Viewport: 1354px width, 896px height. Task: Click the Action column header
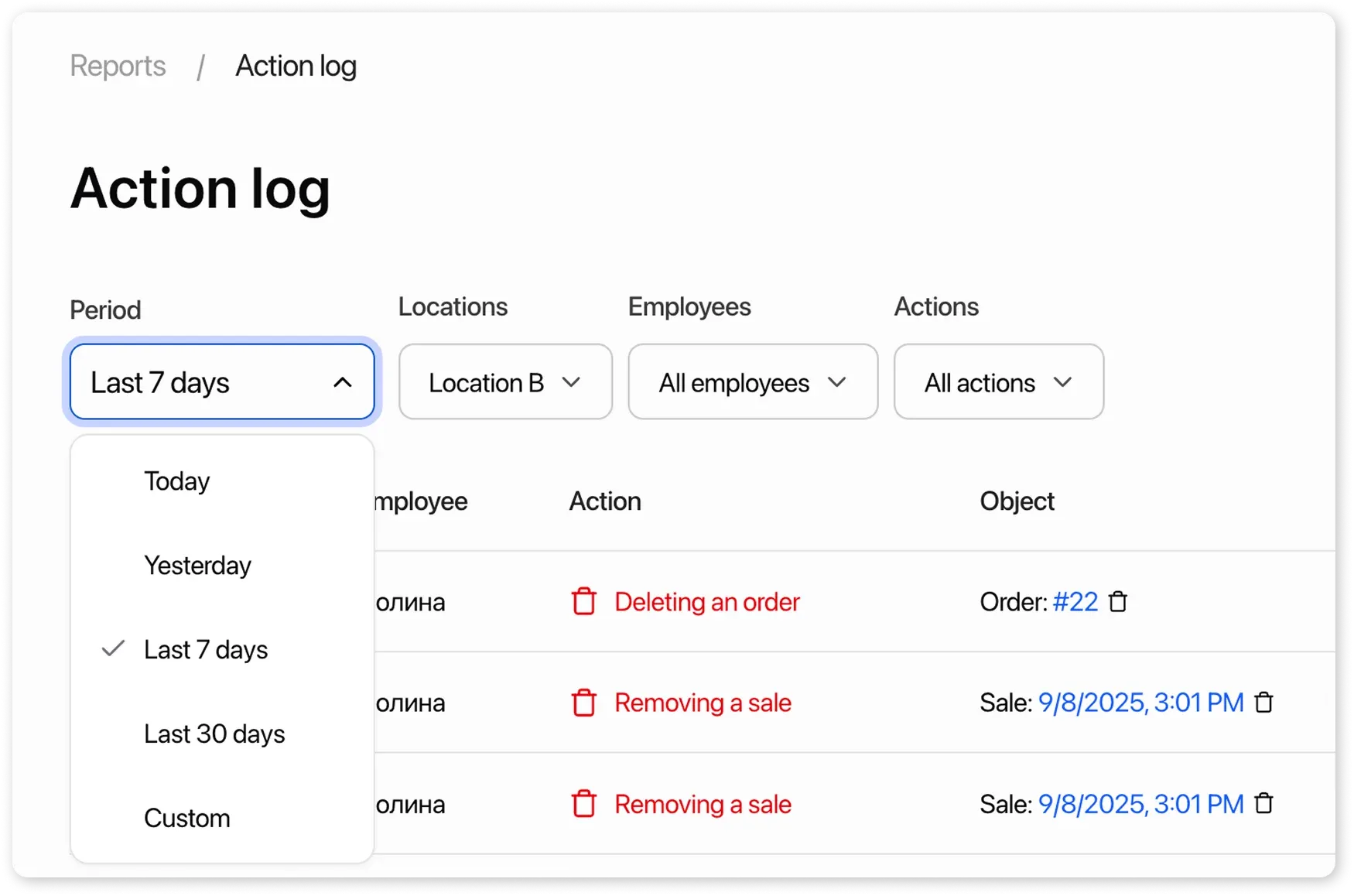pyautogui.click(x=604, y=501)
